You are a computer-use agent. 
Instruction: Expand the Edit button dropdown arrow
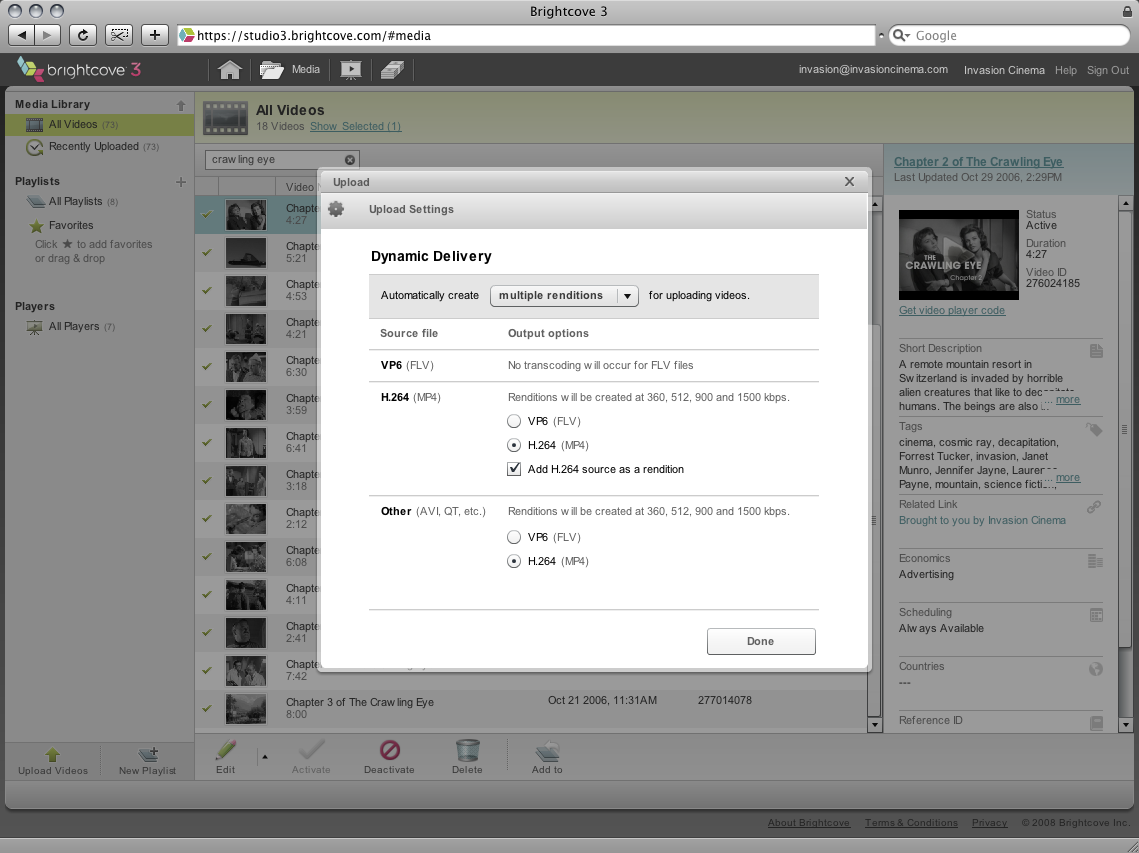265,757
